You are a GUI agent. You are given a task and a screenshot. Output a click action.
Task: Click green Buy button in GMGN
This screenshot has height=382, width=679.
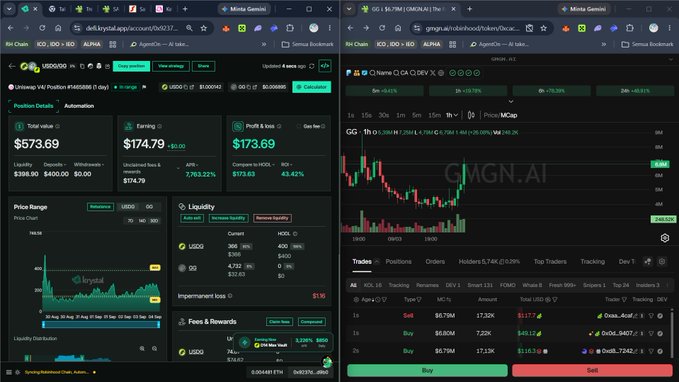pos(427,370)
